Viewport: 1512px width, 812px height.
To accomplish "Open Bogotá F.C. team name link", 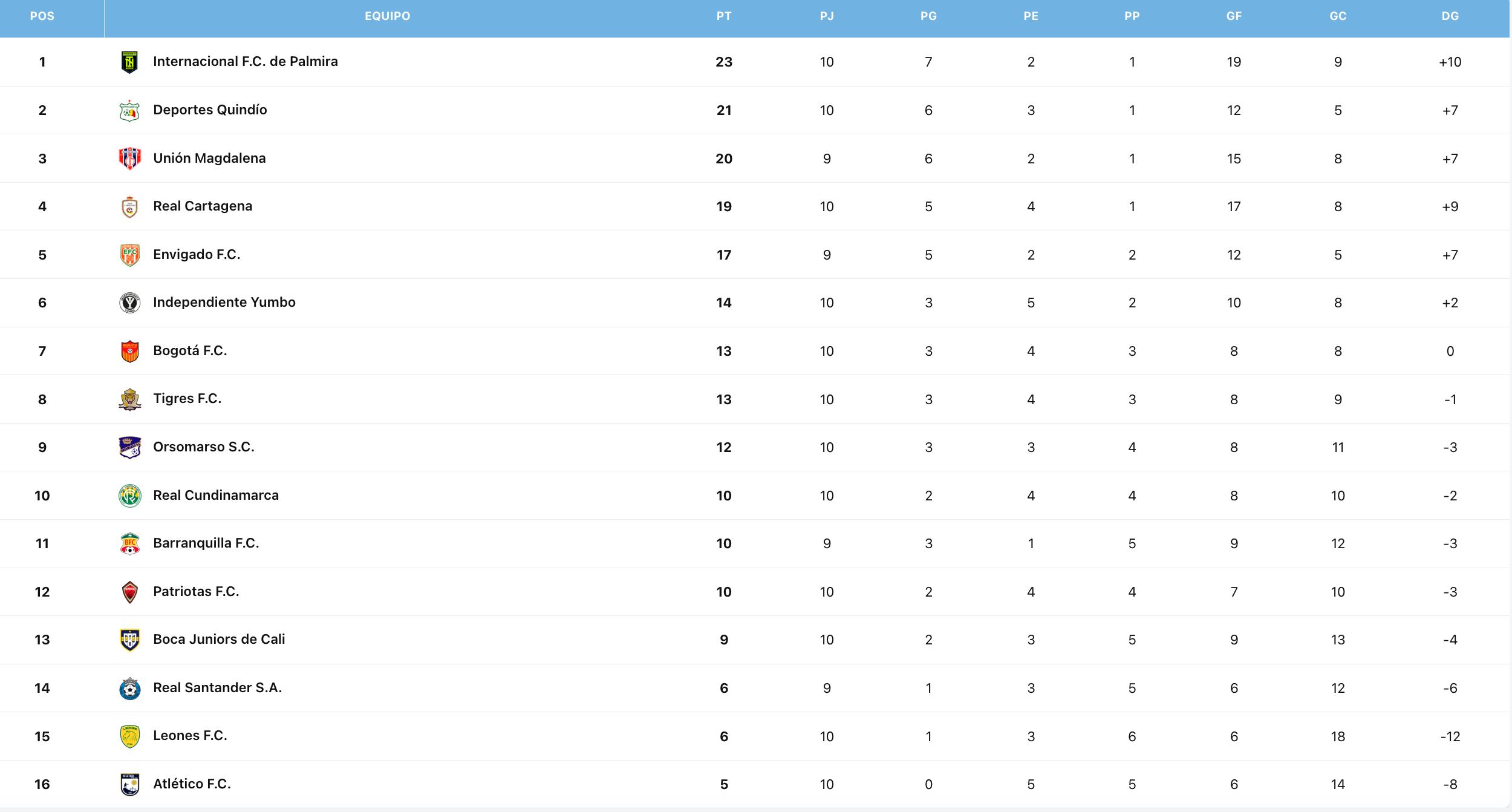I will 190,351.
